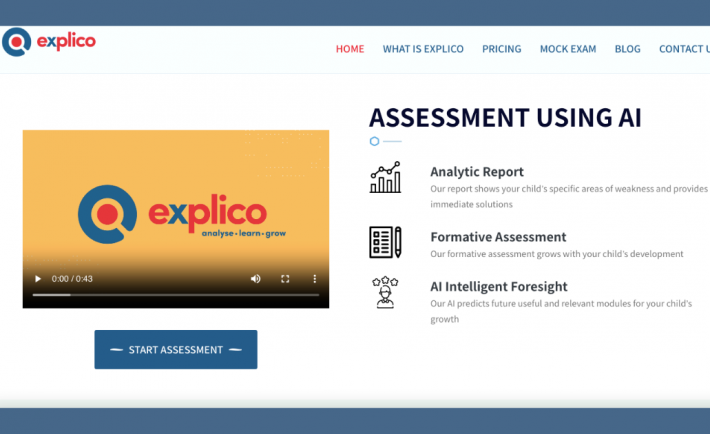Click the explico video thumbnail

[176, 219]
